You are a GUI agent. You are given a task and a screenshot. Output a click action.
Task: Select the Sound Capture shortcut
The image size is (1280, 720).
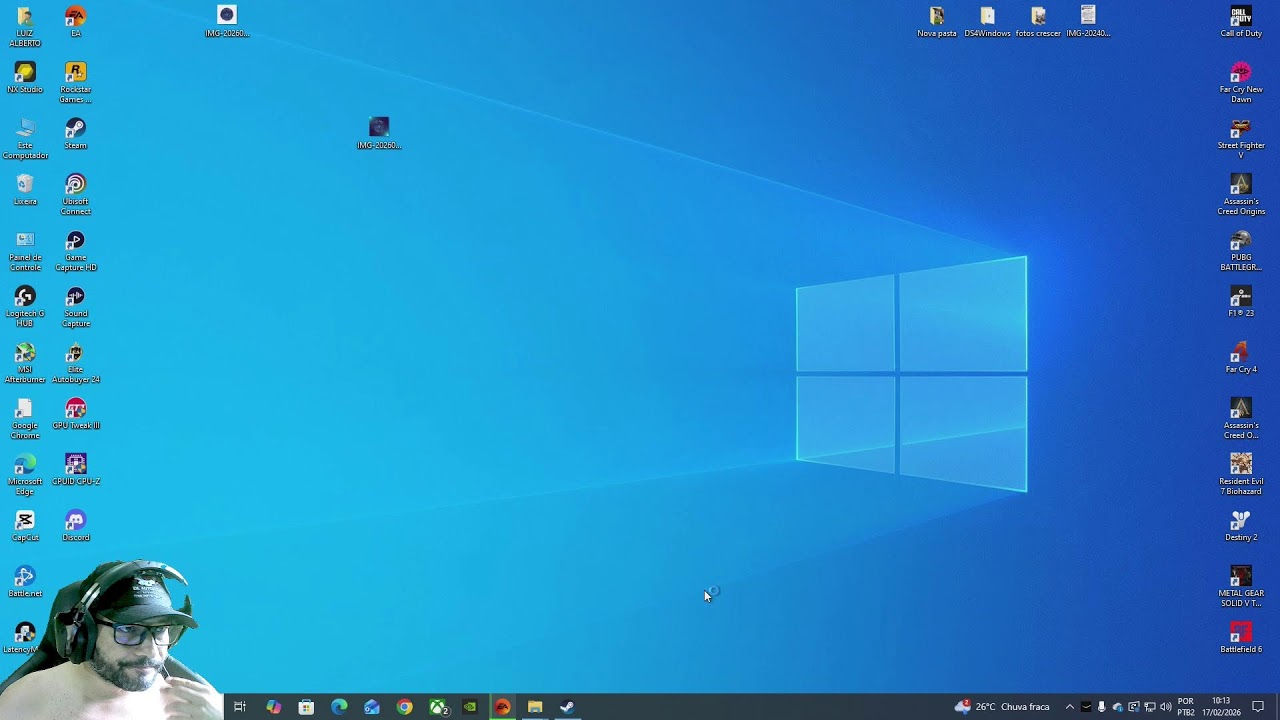click(x=75, y=307)
